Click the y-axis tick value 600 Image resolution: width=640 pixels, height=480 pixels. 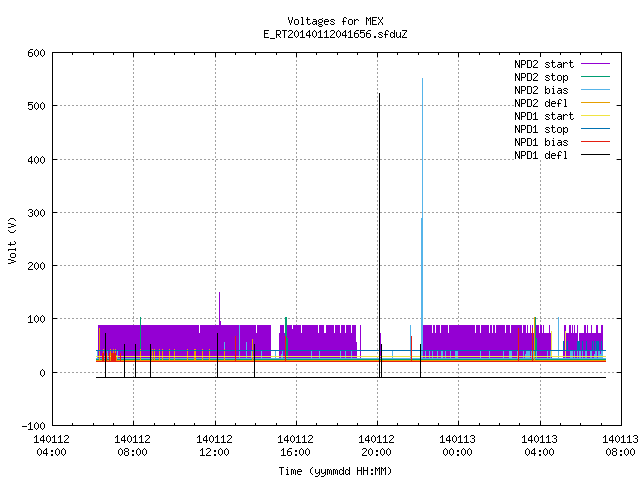(36, 53)
